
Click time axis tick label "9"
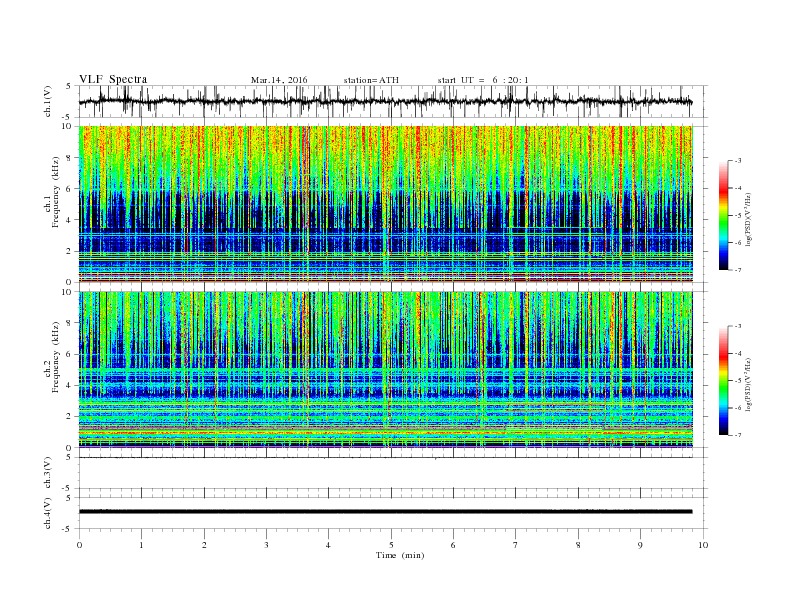click(640, 545)
